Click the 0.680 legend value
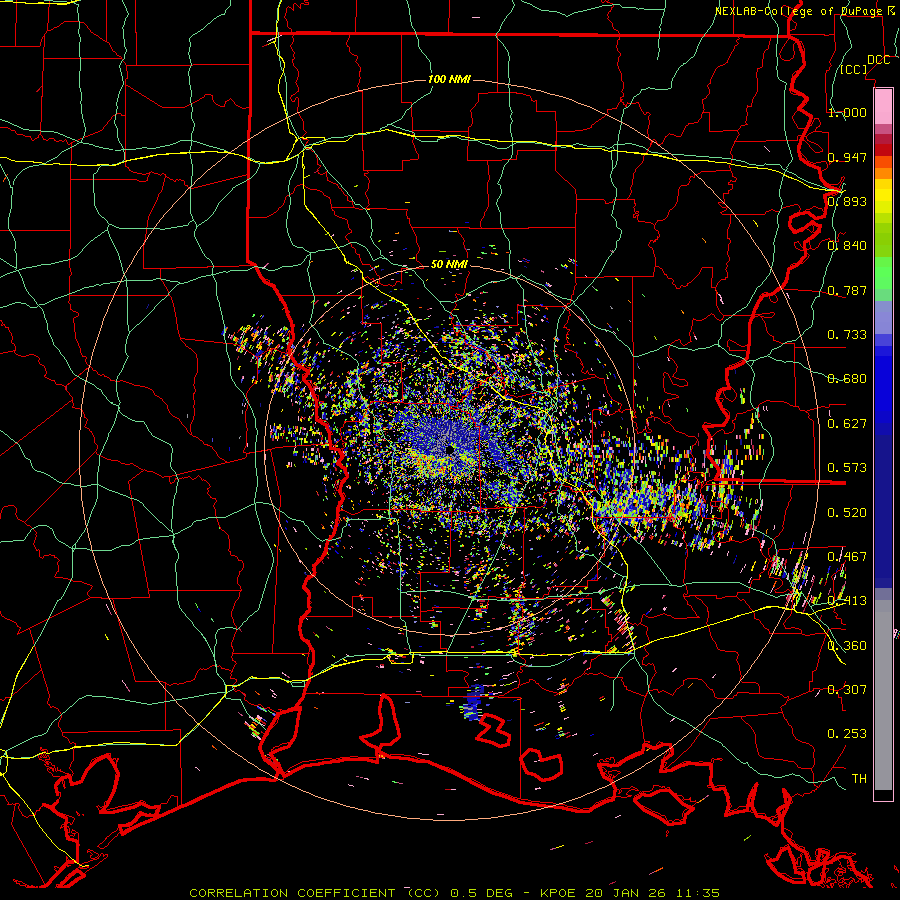Viewport: 900px width, 900px height. (847, 379)
